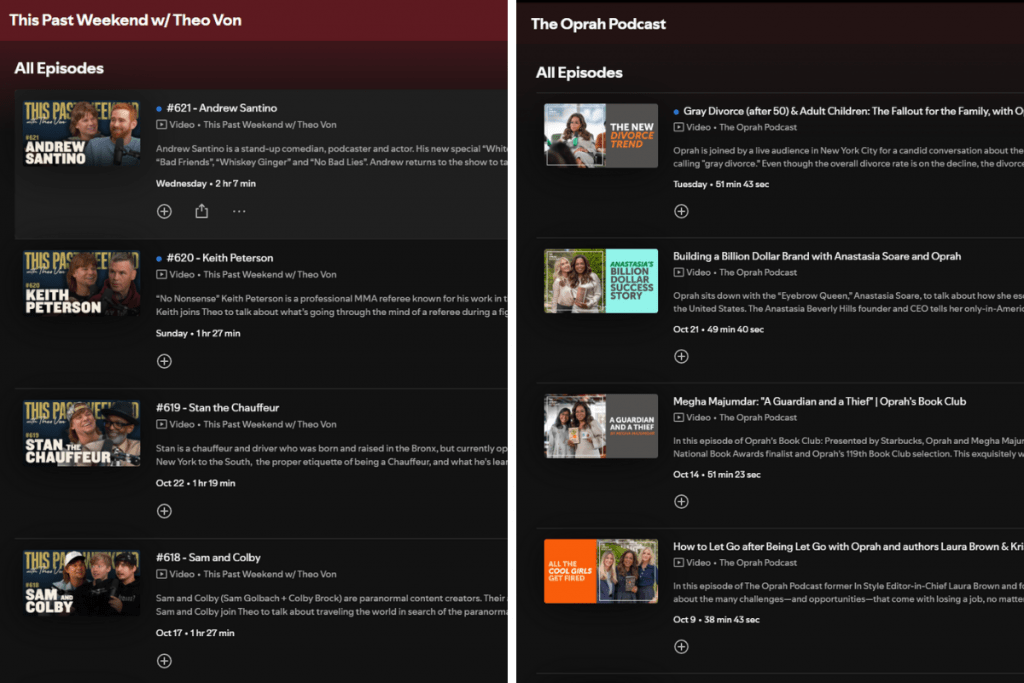Add #618 Sam and Colby to library

(x=164, y=661)
